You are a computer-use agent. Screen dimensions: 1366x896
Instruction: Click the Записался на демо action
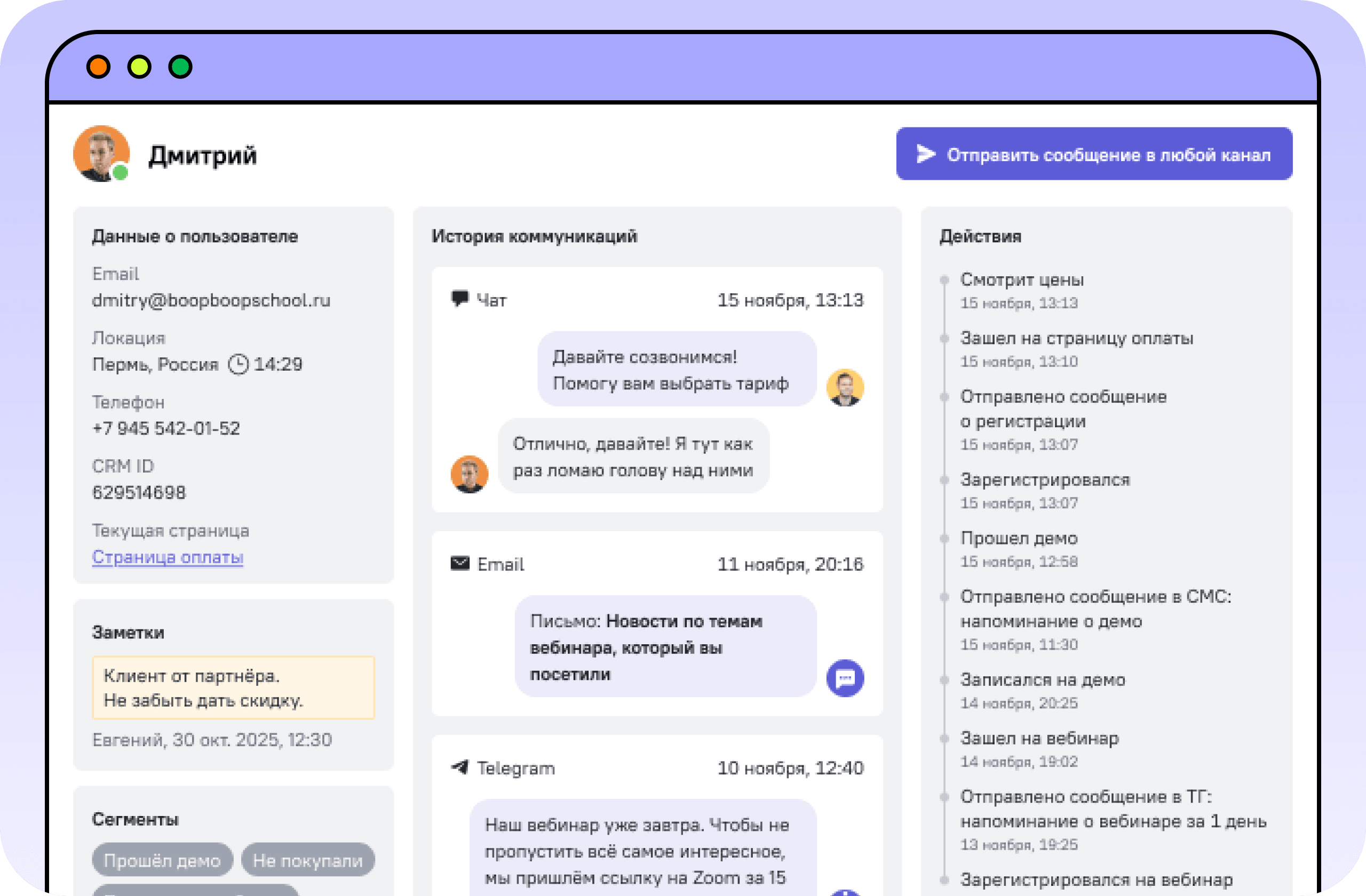1042,691
